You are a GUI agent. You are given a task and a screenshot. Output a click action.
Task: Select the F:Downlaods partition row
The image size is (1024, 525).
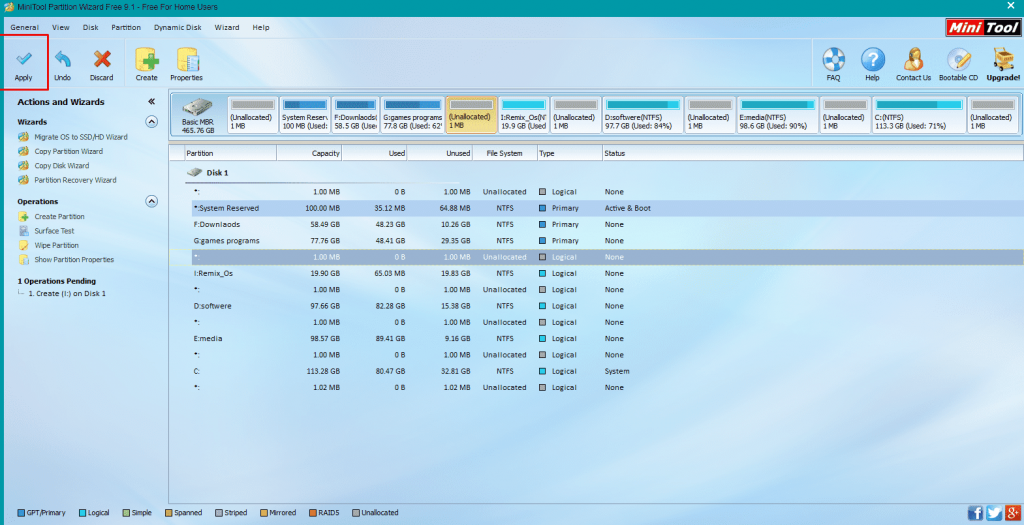[607, 225]
